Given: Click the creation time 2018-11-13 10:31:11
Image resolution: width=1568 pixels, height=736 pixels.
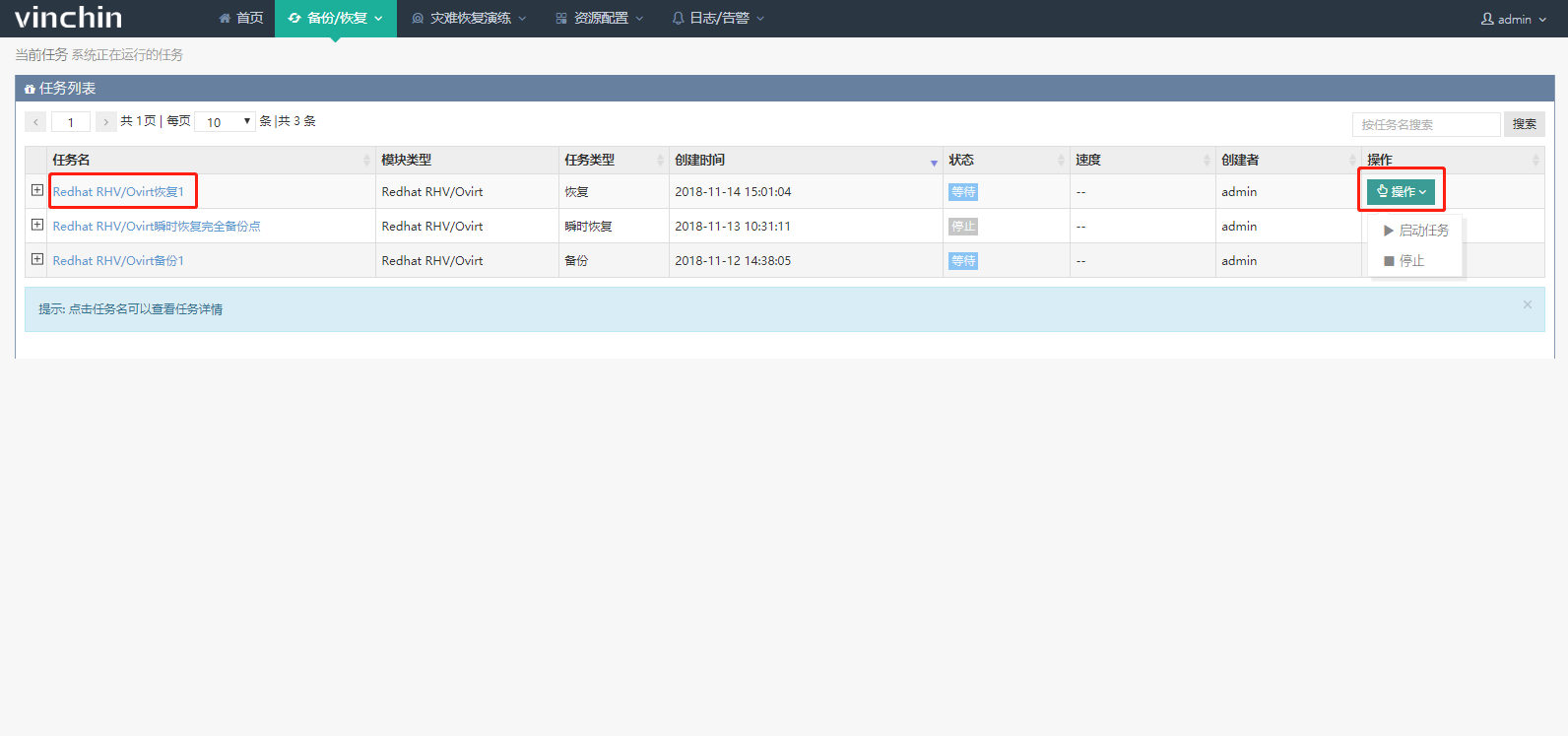Looking at the screenshot, I should point(733,227).
